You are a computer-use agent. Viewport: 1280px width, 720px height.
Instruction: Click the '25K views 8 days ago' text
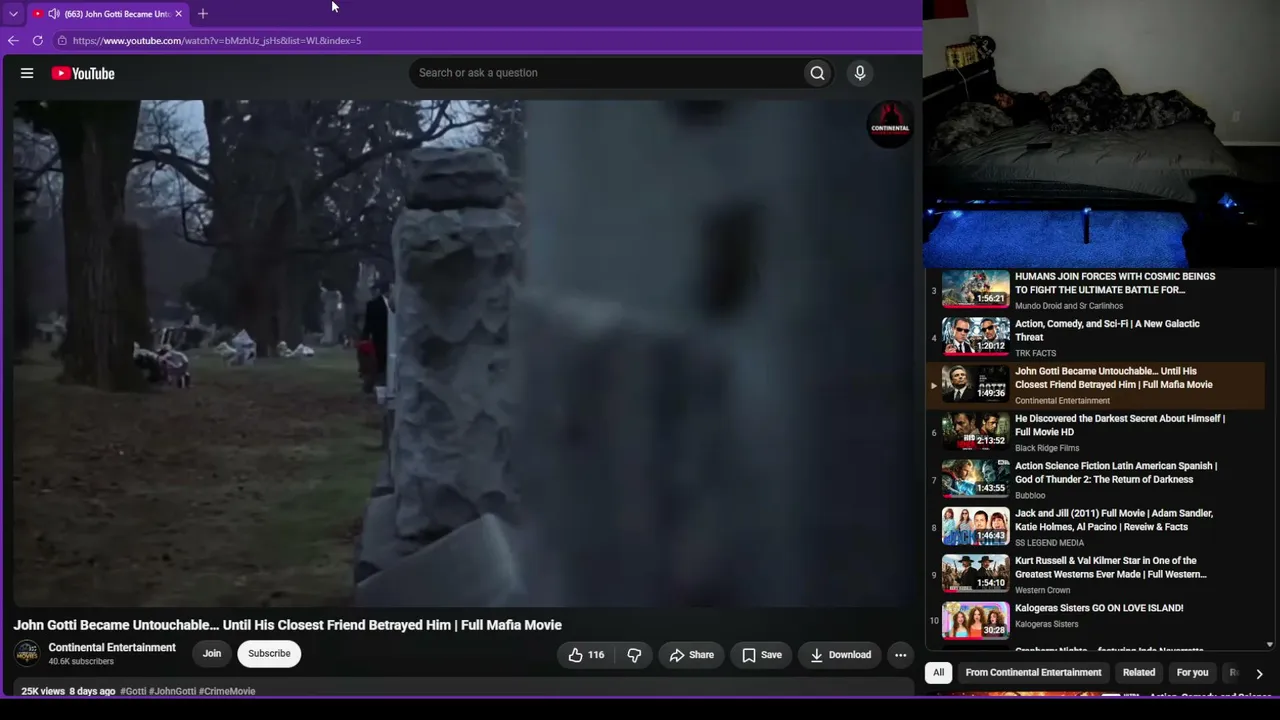68,691
